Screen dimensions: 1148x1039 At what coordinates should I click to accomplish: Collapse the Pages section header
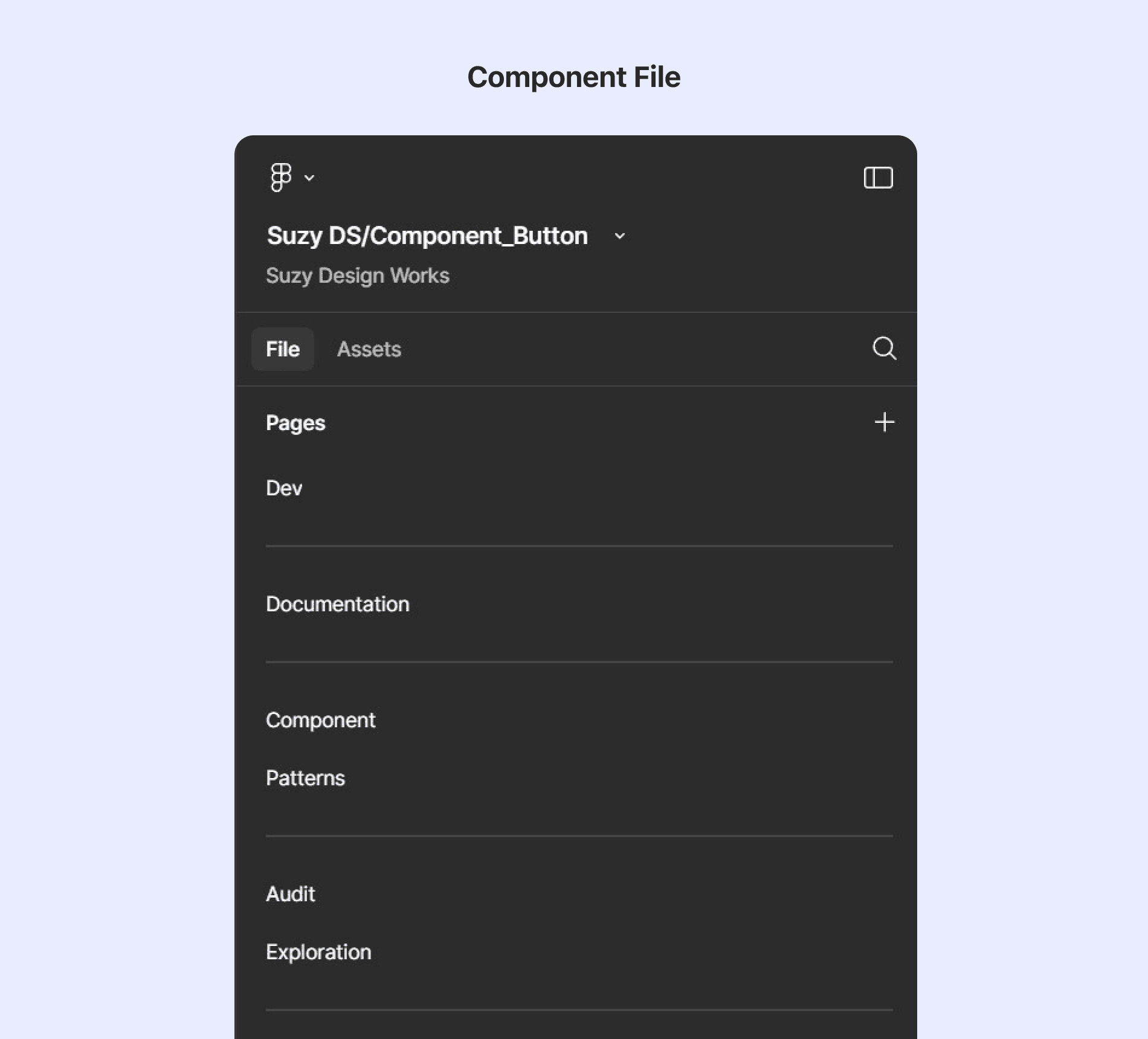coord(295,423)
